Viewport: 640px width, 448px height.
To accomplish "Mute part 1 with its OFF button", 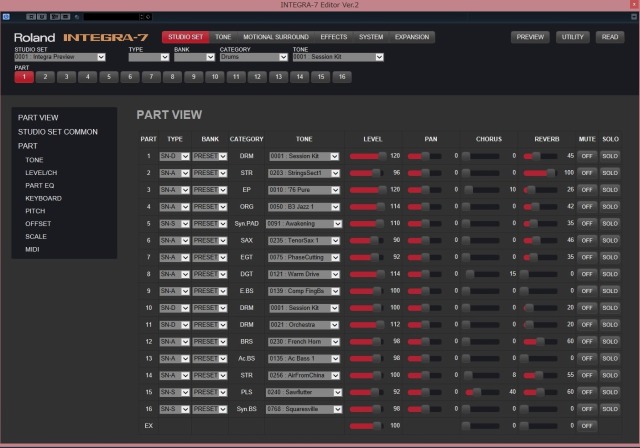I will point(587,156).
